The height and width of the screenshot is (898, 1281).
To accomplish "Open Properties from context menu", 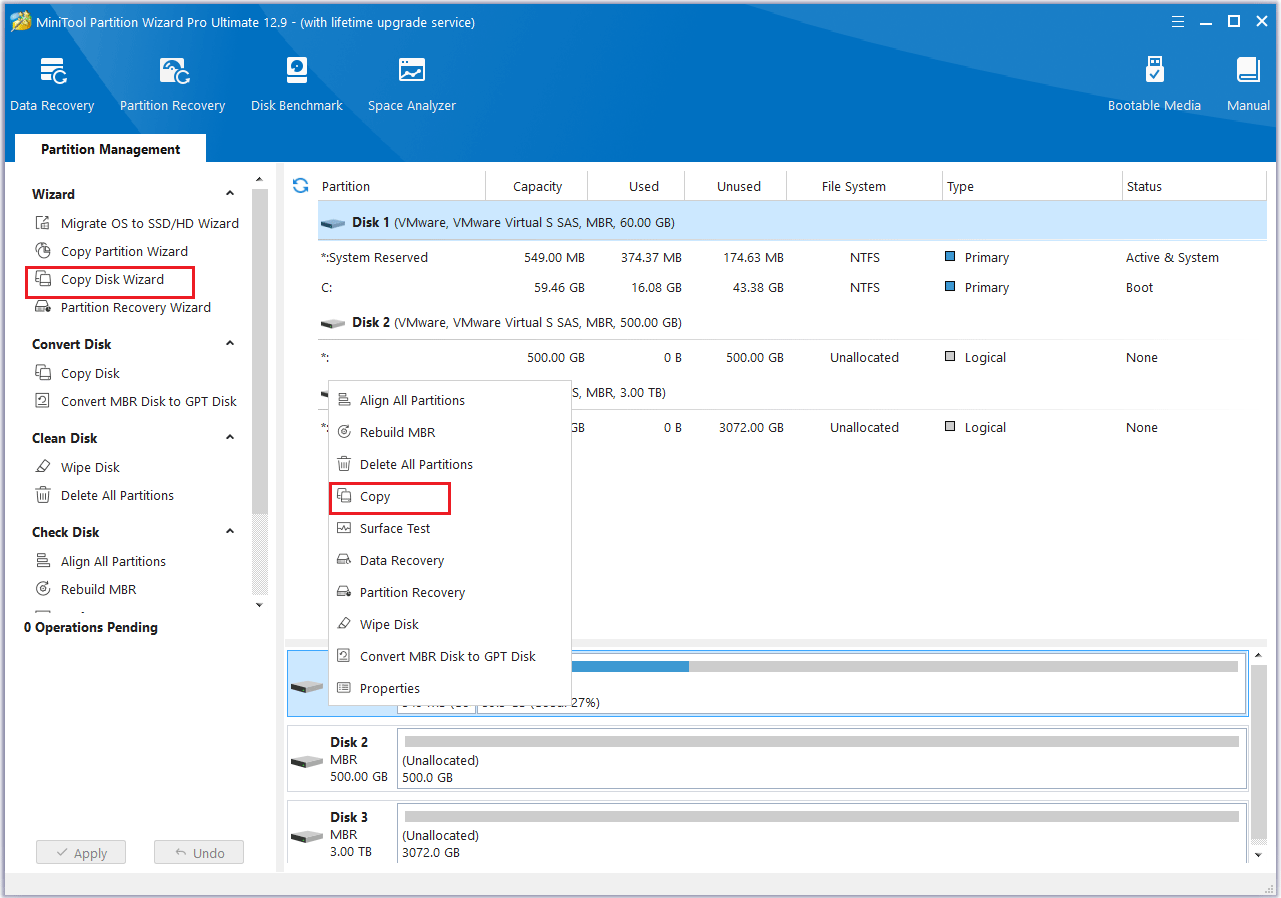I will click(450, 688).
